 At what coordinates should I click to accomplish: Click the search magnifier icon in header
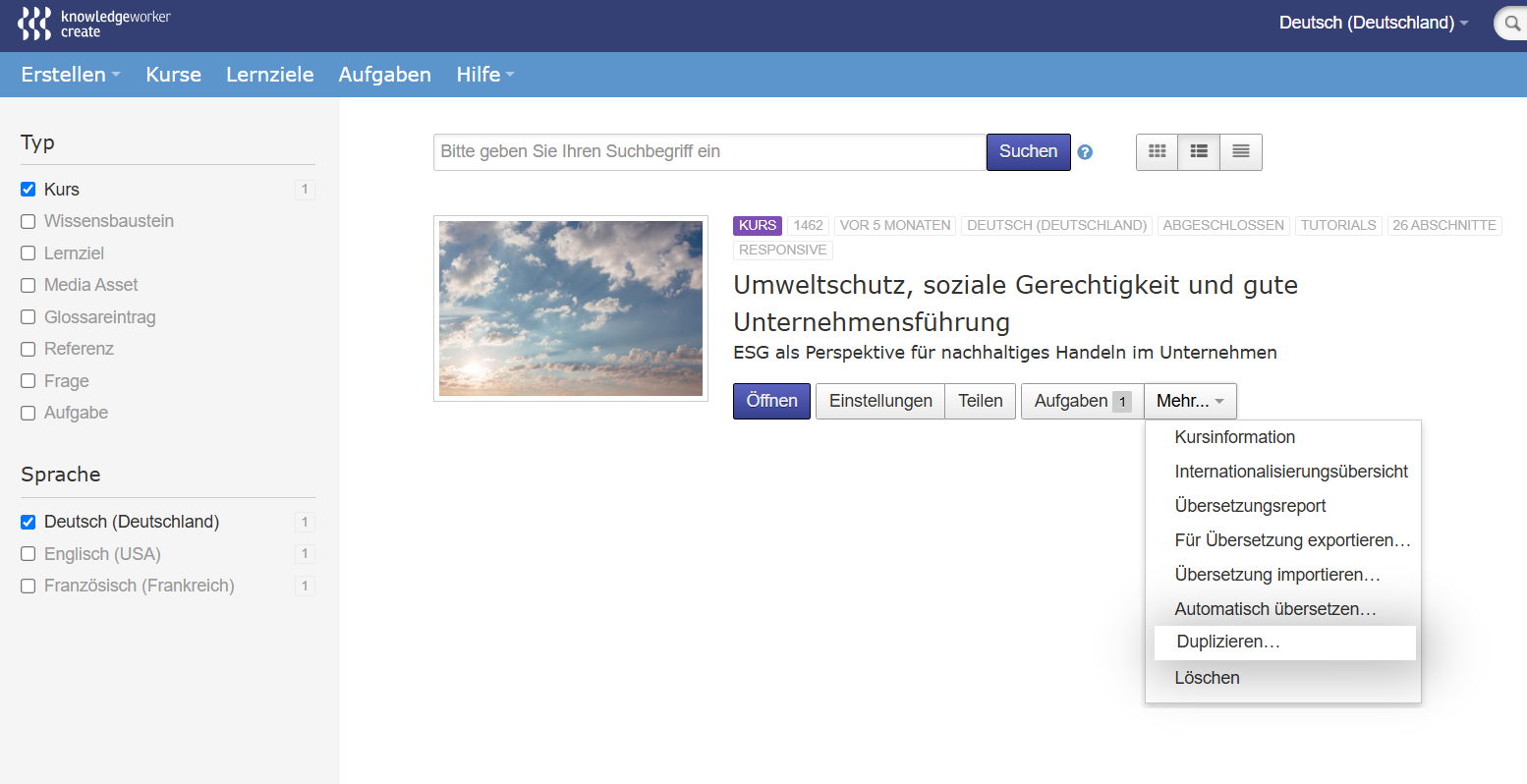[x=1512, y=23]
